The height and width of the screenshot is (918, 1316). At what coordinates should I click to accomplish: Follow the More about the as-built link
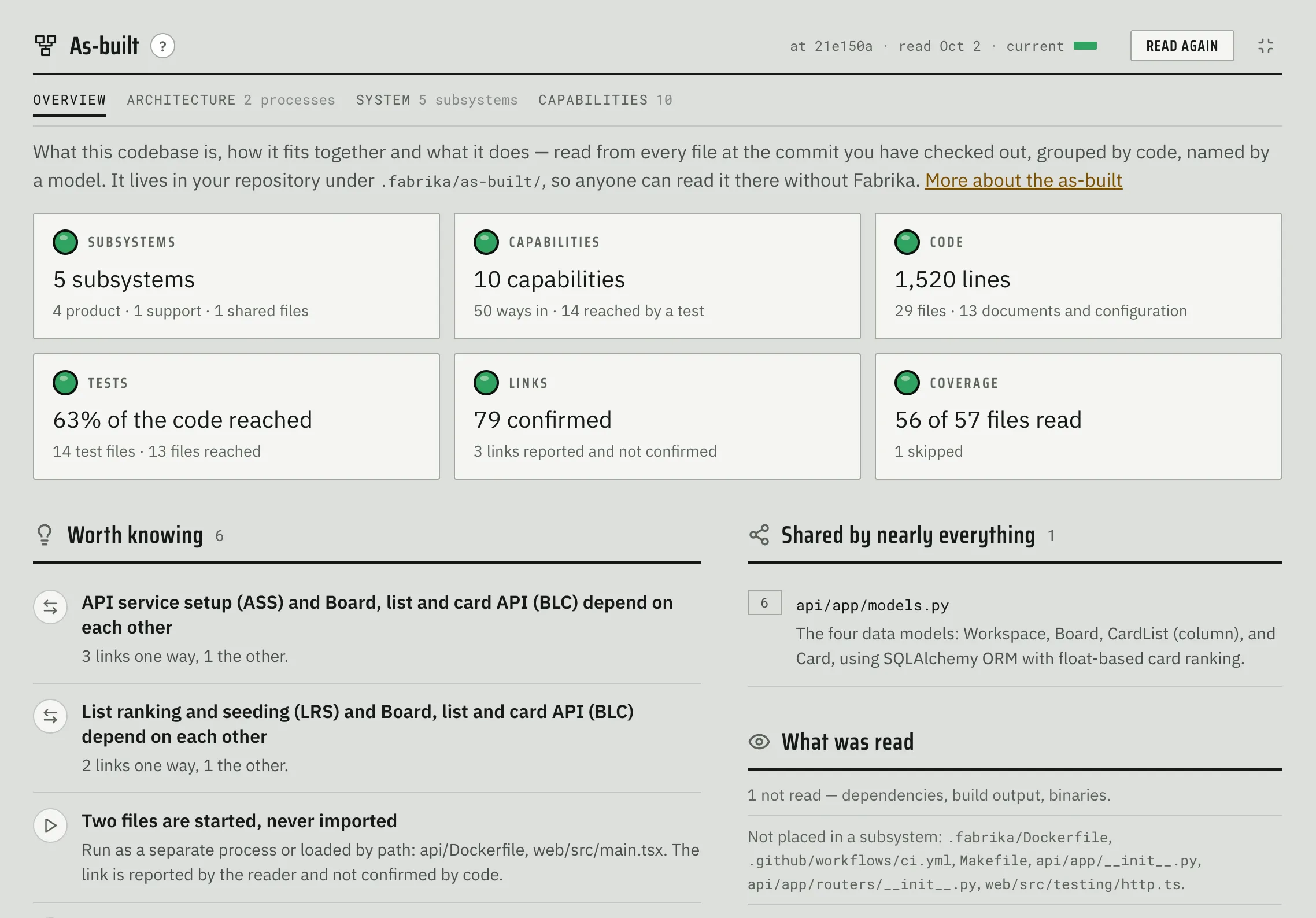click(1023, 180)
